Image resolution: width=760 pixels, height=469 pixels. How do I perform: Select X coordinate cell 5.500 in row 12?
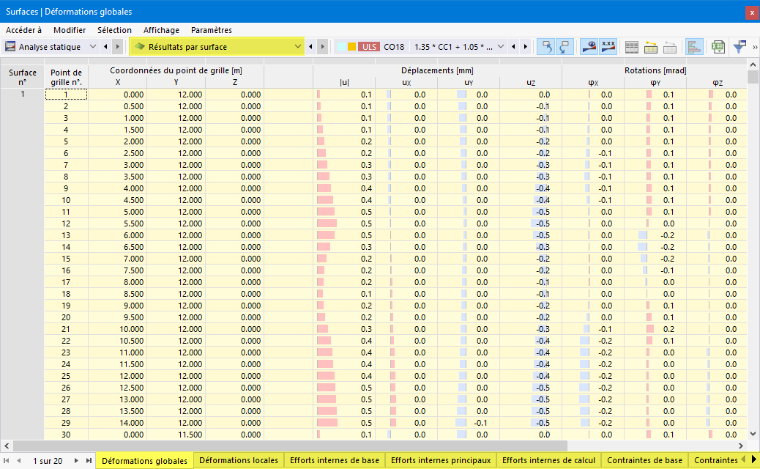(117, 223)
